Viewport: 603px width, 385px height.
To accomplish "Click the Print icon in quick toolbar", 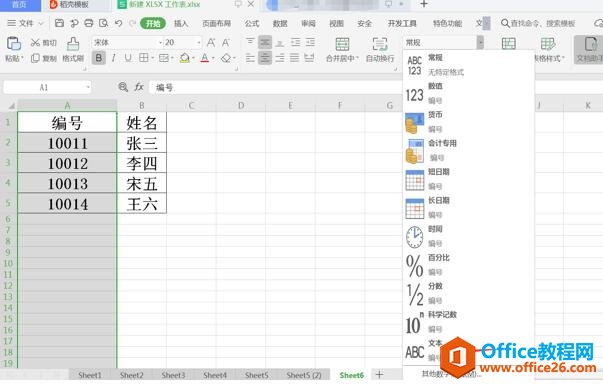I will [x=88, y=23].
